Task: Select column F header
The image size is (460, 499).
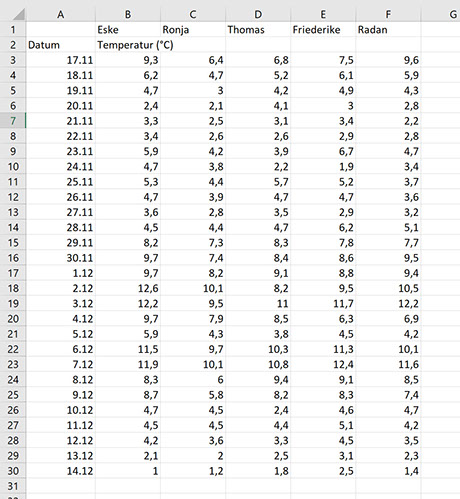Action: coord(388,14)
